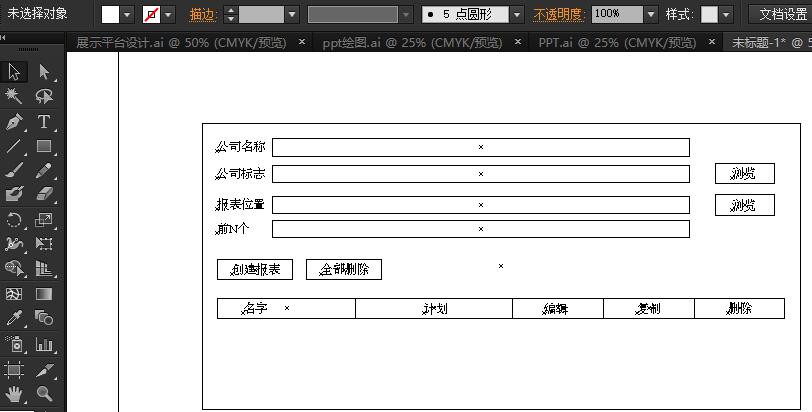Click the stroke weight value field

pos(262,14)
